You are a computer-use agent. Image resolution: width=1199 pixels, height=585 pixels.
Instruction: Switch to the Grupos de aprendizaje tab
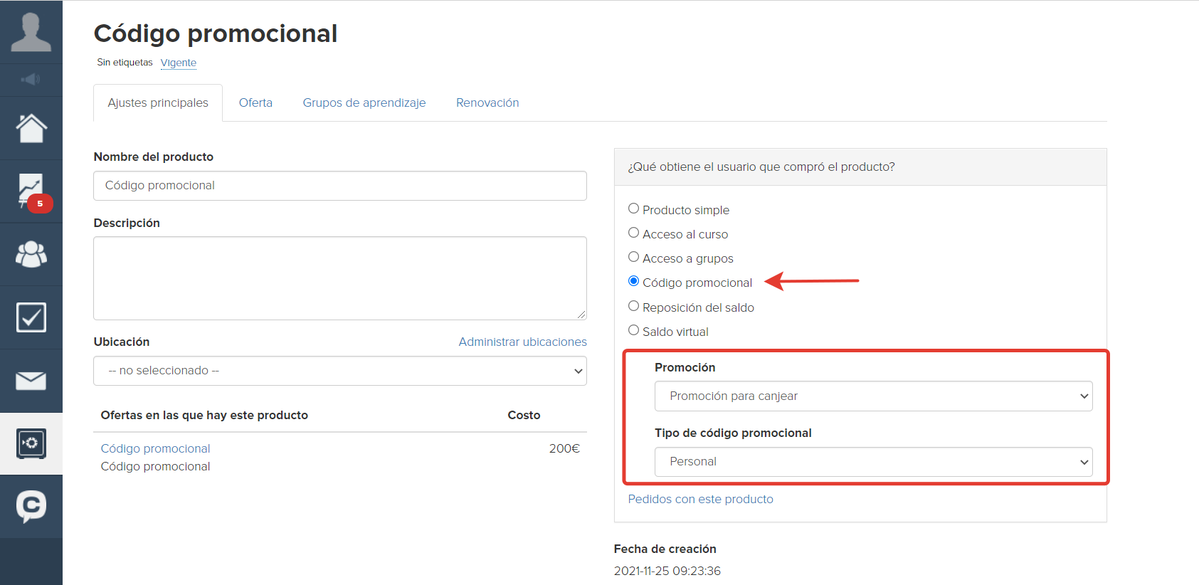[364, 102]
